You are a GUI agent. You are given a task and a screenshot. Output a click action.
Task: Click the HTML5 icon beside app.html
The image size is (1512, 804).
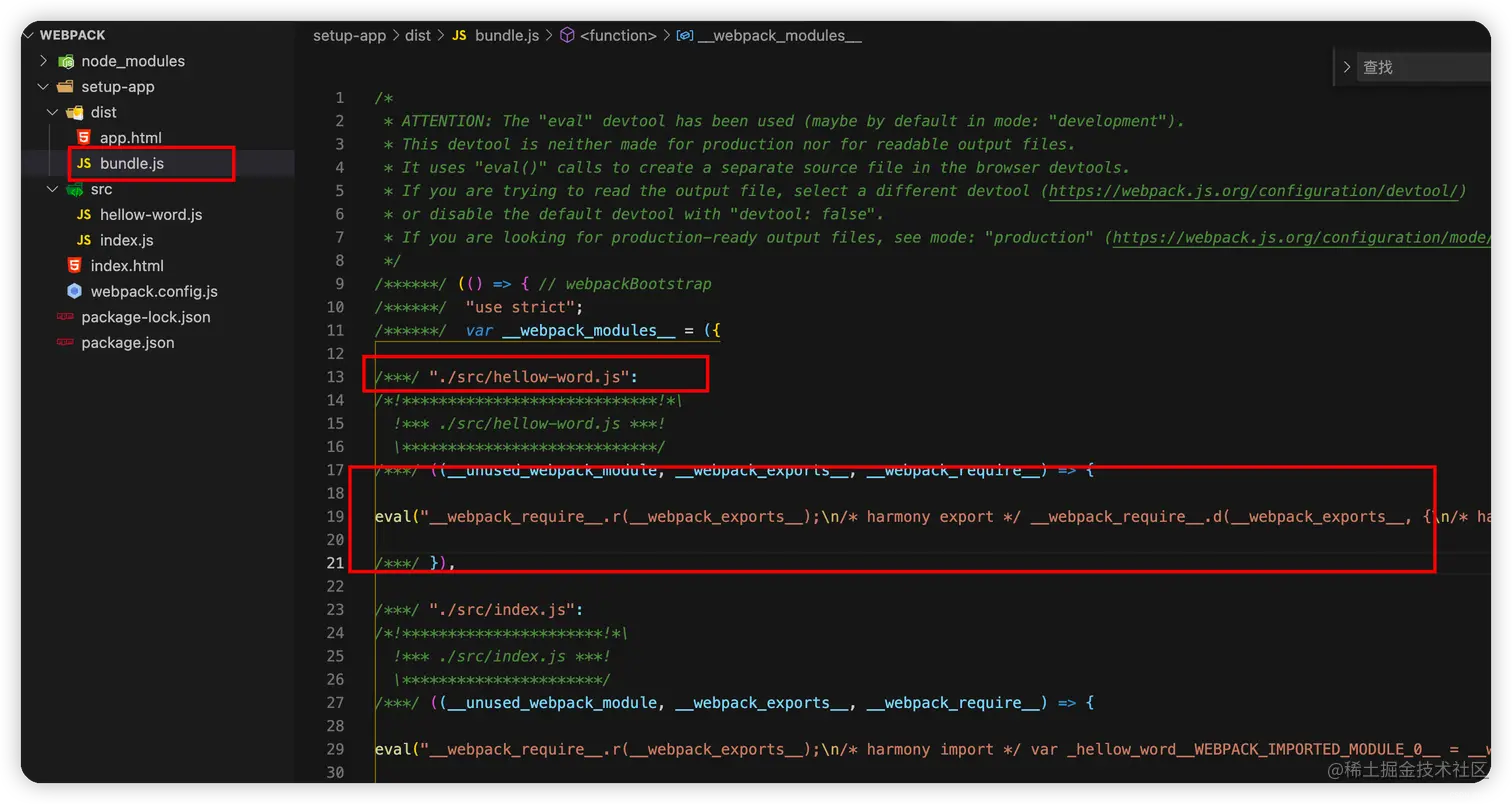[84, 138]
